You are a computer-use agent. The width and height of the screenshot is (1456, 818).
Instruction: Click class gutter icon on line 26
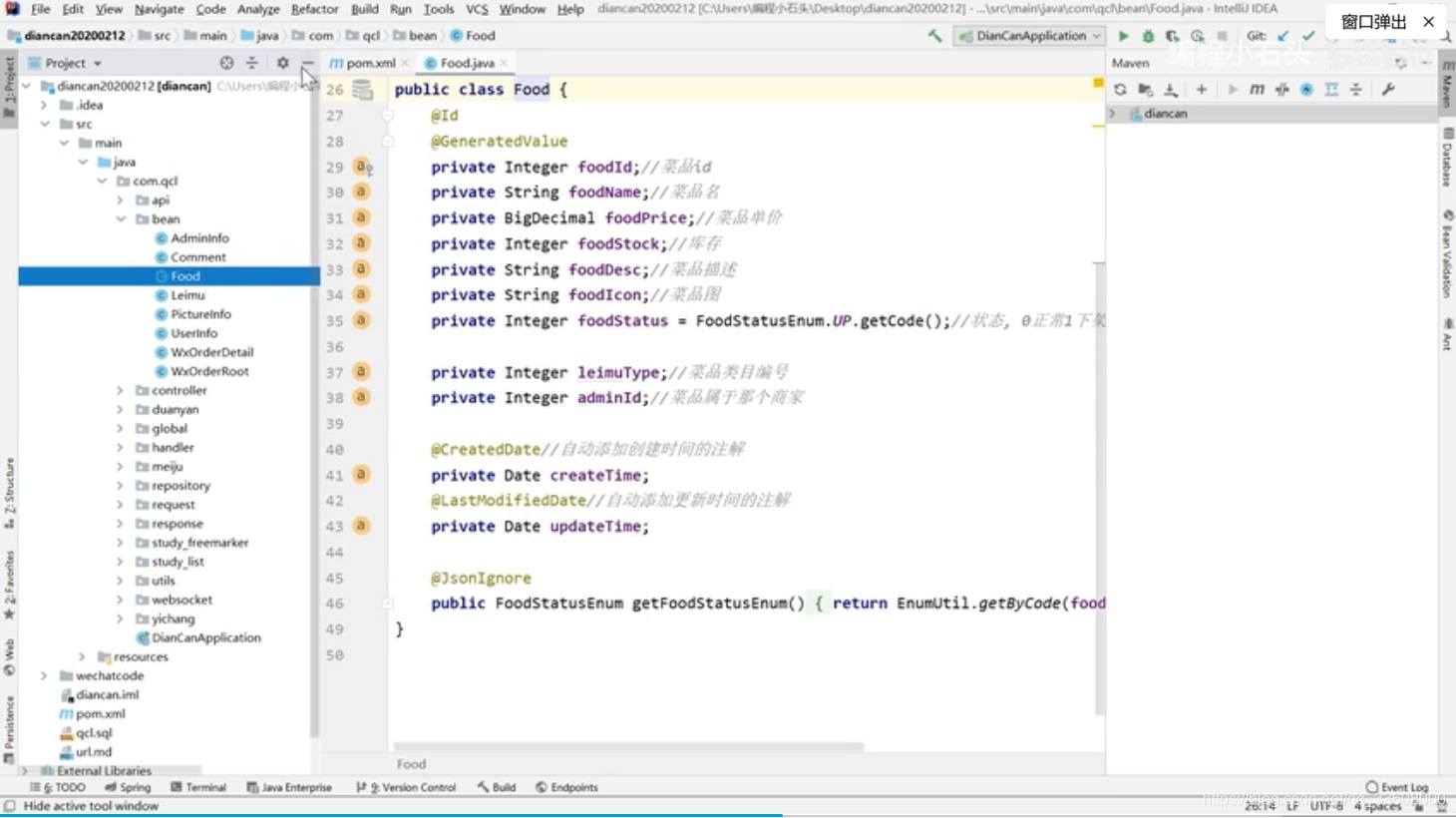(363, 91)
